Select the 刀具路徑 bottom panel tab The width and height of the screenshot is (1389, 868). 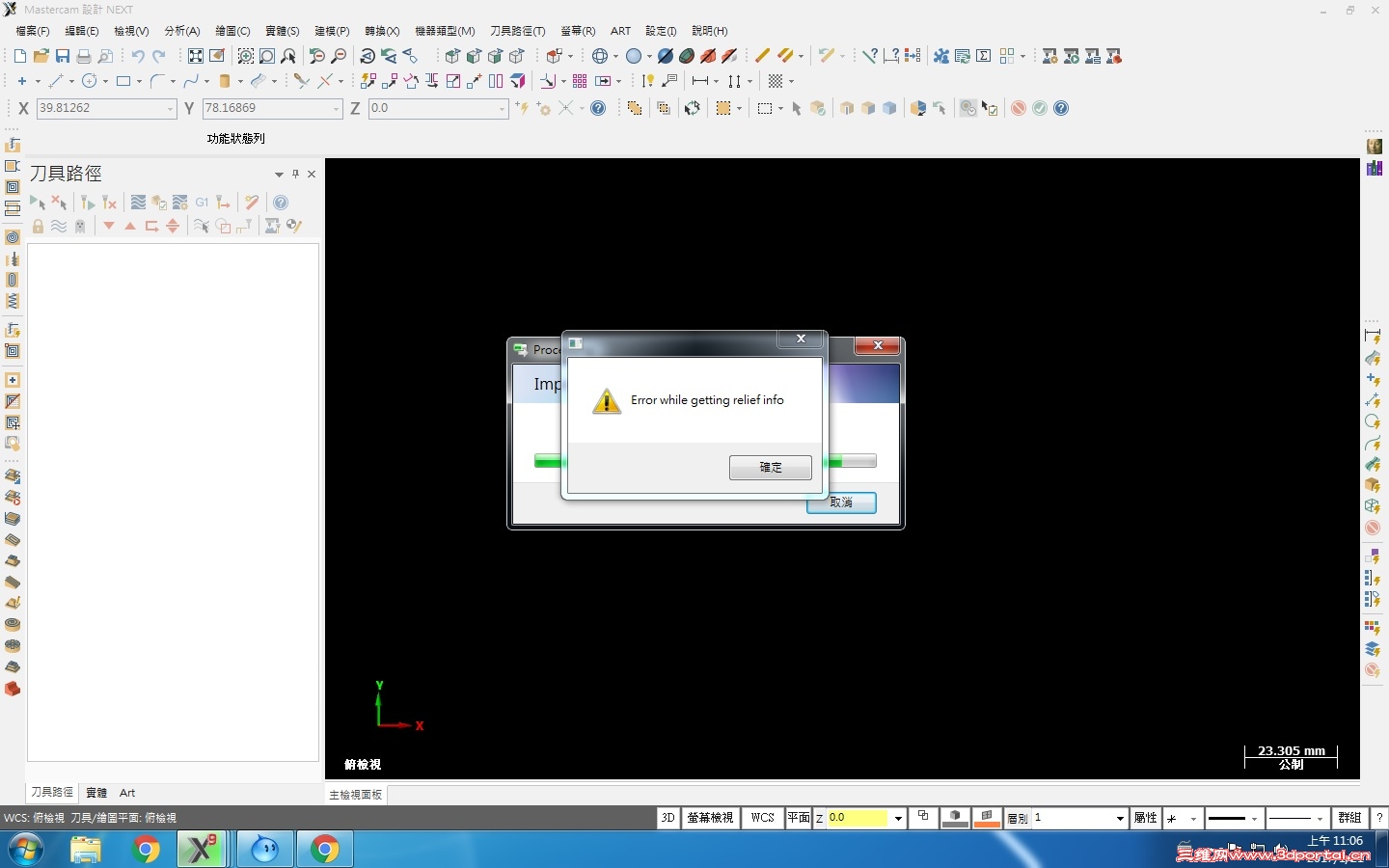click(52, 792)
